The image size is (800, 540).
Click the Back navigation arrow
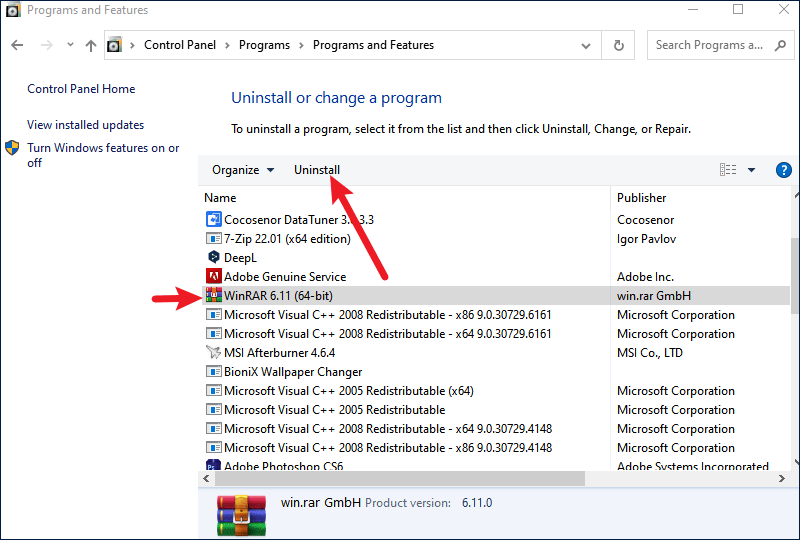click(x=17, y=45)
